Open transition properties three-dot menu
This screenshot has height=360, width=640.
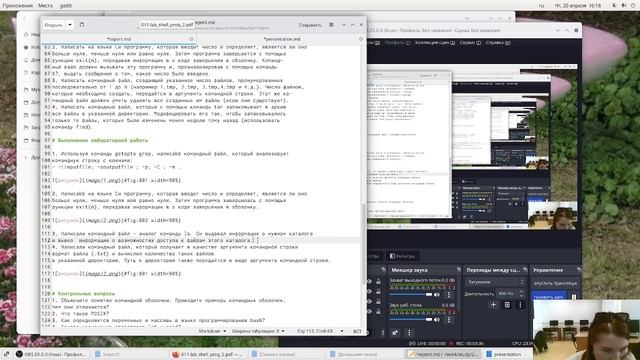click(520, 305)
